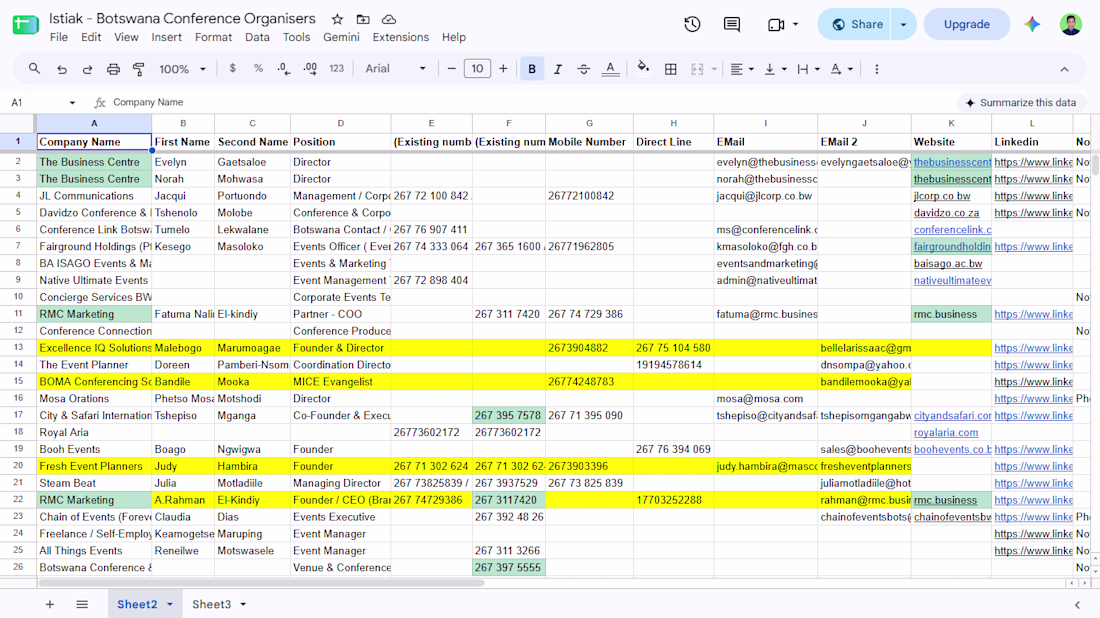Open the search menus magnifier icon

34,69
